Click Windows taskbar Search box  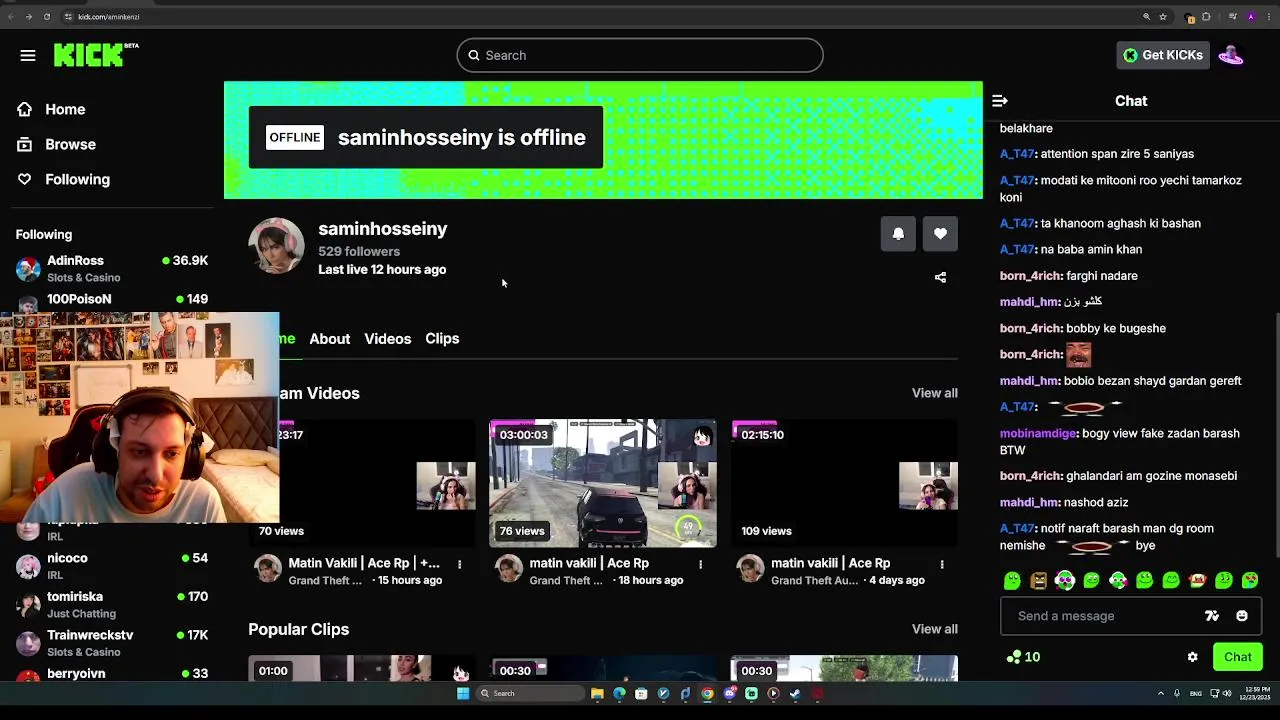pos(529,693)
